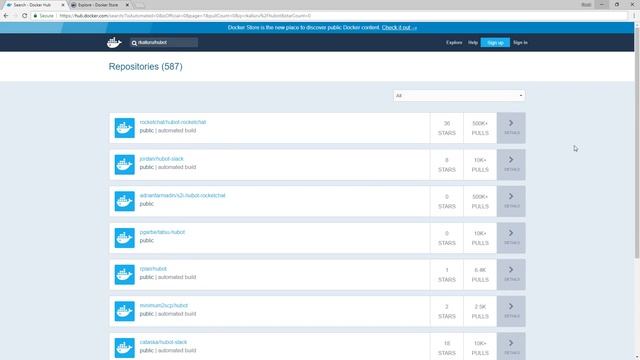640x360 pixels.
Task: Click the 10K+ PULLS cell of the 8-star row
Action: click(480, 164)
